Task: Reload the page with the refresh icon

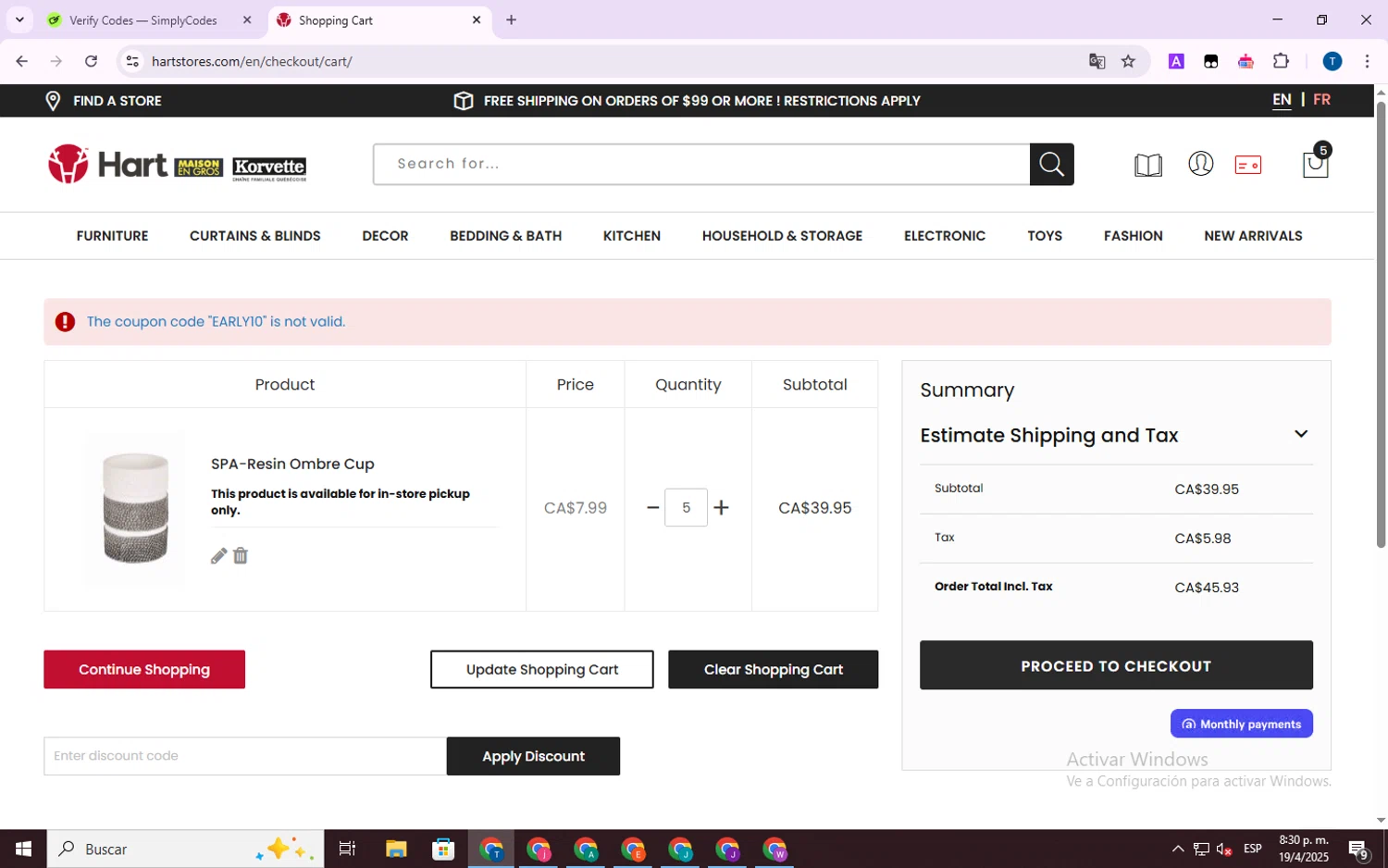Action: 91,61
